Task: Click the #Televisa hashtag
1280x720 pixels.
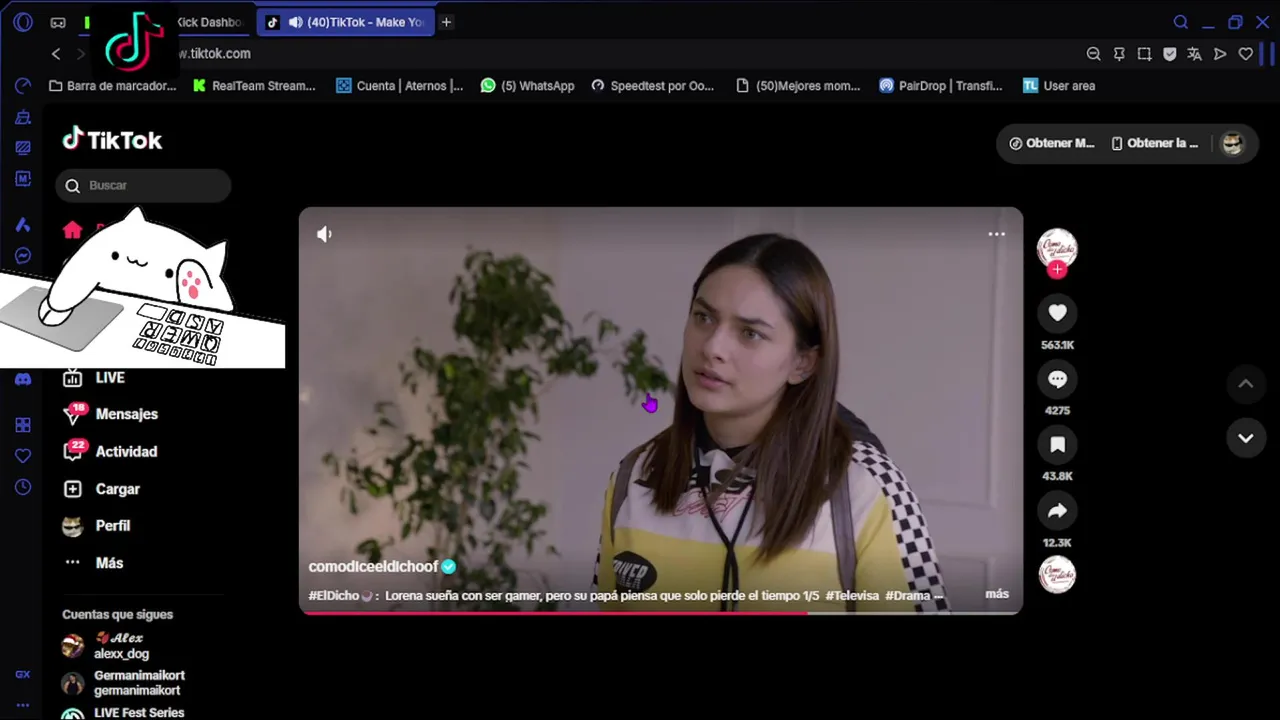Action: 852,596
